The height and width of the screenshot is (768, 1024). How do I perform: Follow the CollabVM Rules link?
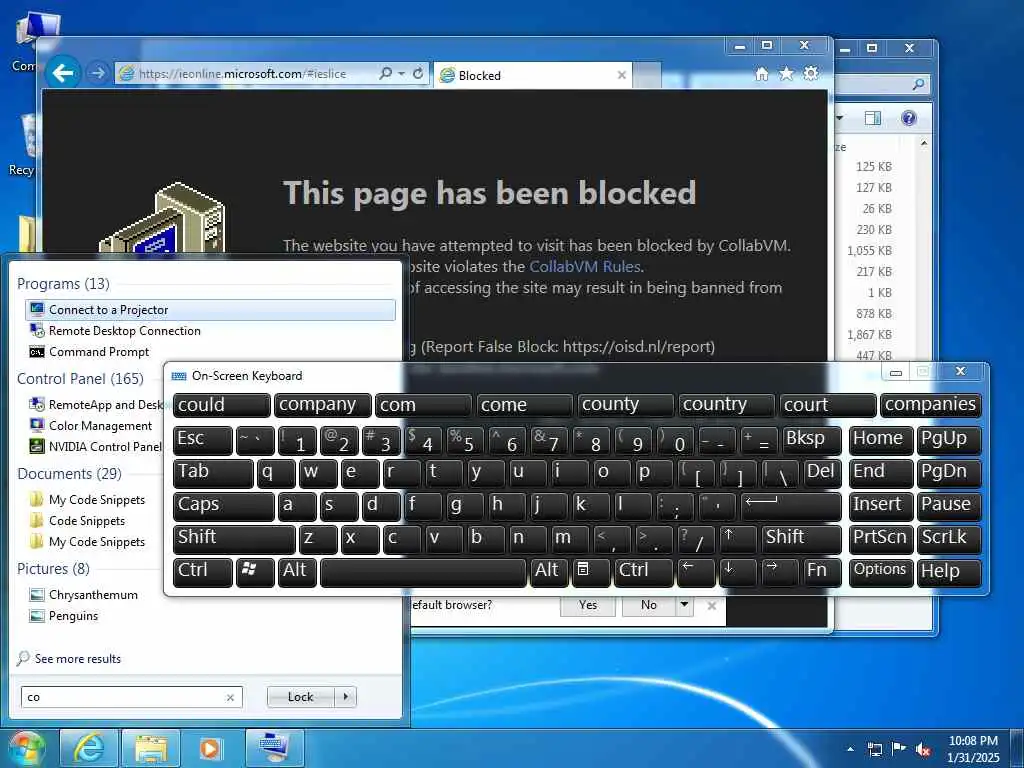[584, 266]
